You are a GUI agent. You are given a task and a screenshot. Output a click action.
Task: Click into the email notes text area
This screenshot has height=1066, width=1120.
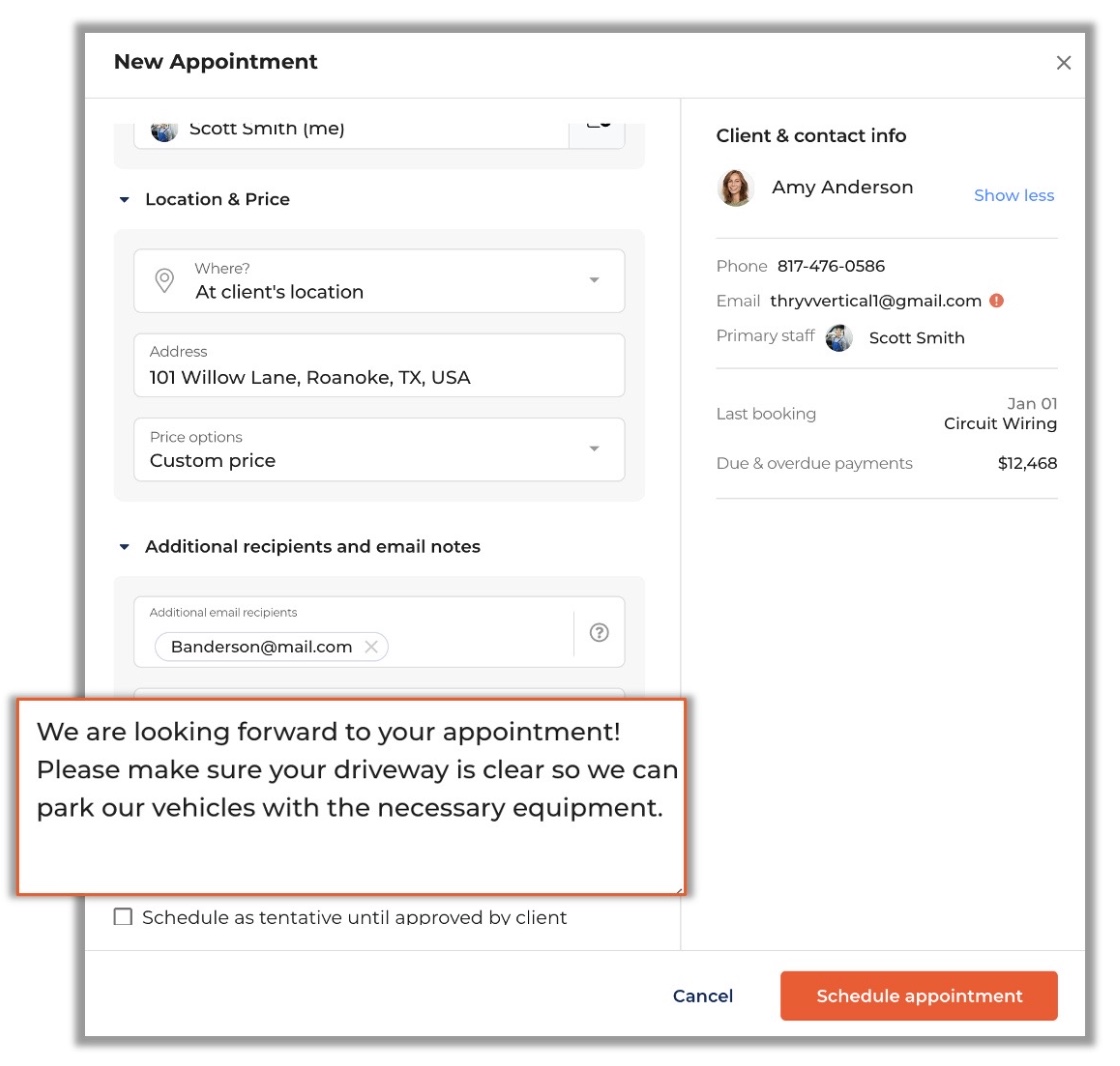351,797
